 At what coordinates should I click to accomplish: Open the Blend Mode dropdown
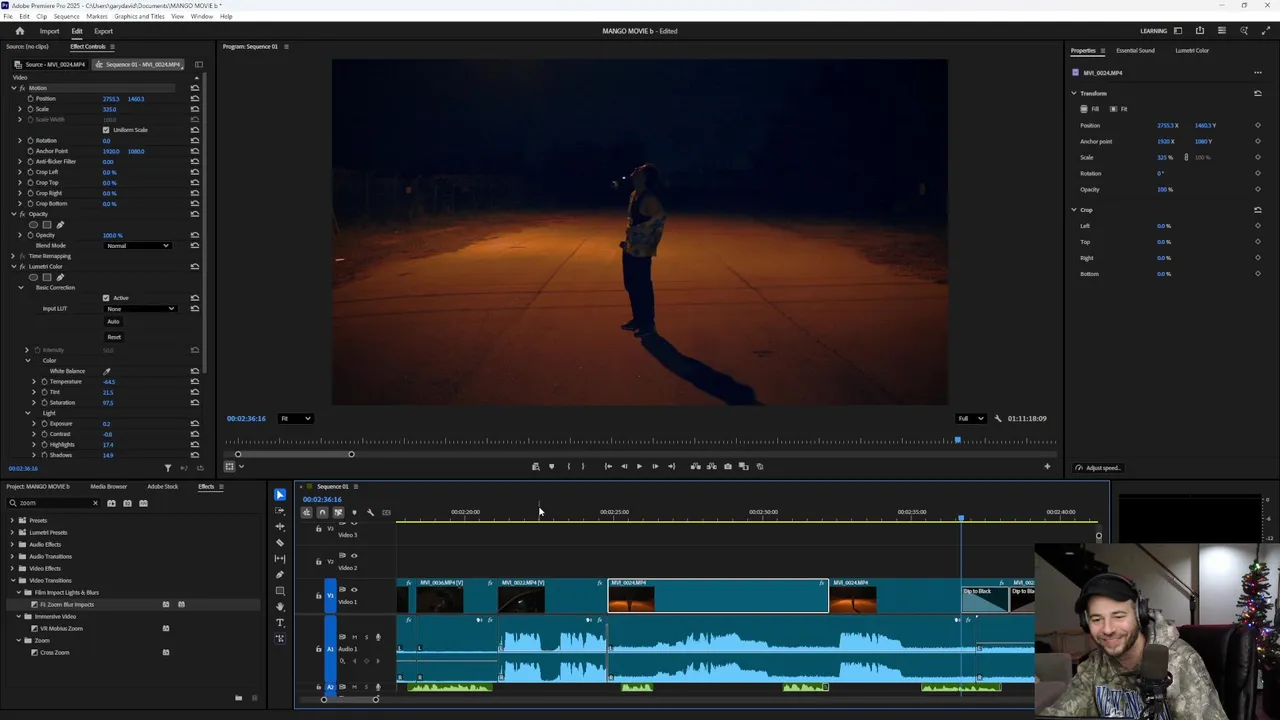138,246
